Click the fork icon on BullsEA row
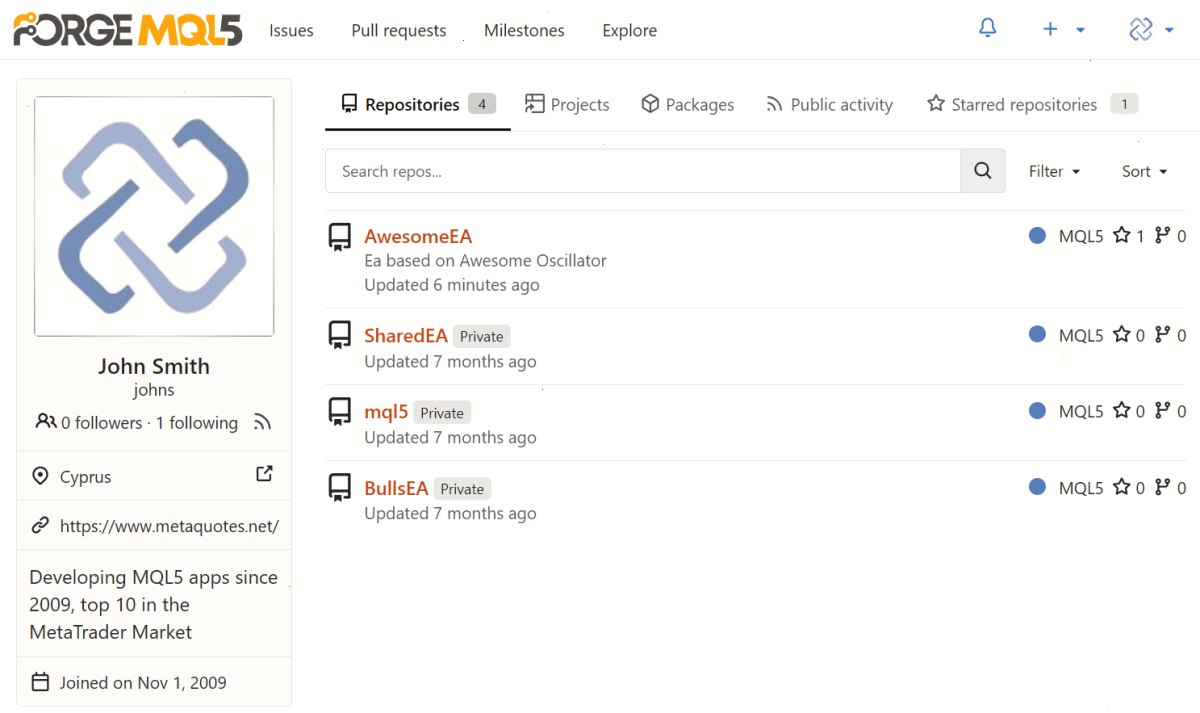 pos(1162,487)
